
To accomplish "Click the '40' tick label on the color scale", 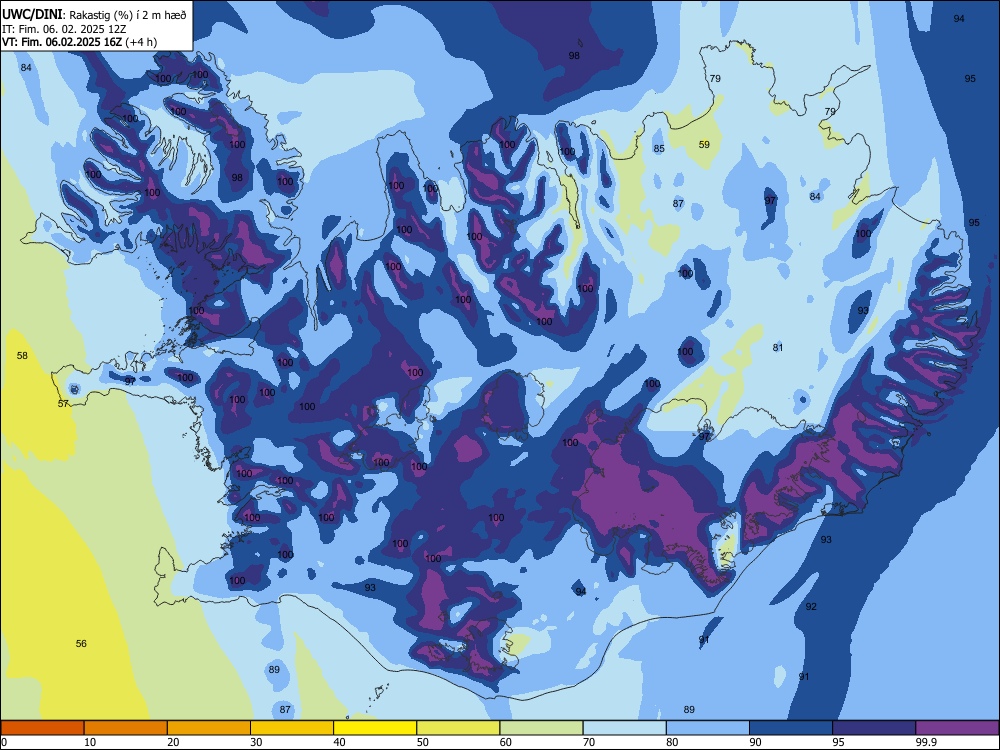I will pos(339,742).
